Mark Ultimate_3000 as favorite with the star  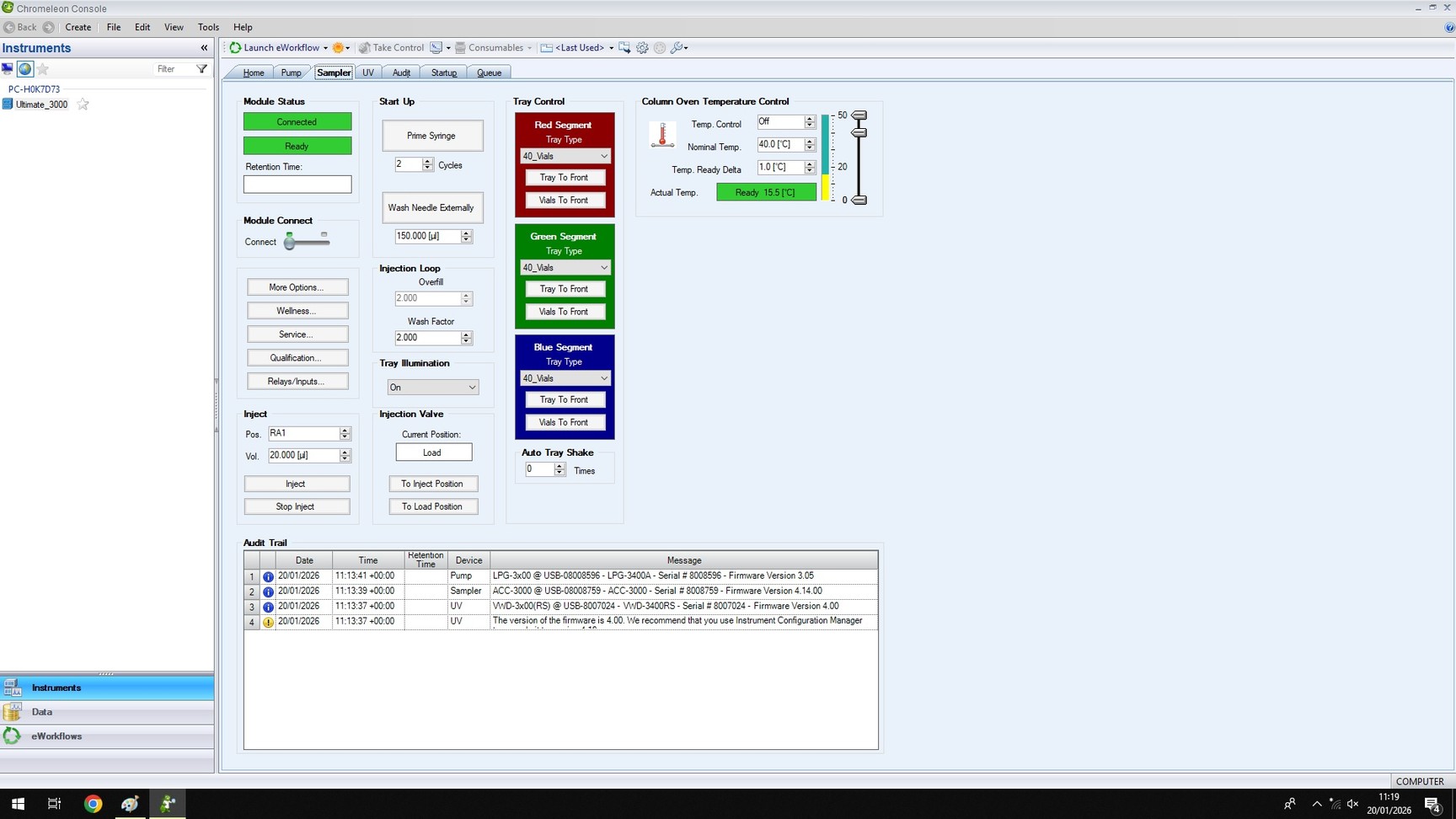pos(83,104)
